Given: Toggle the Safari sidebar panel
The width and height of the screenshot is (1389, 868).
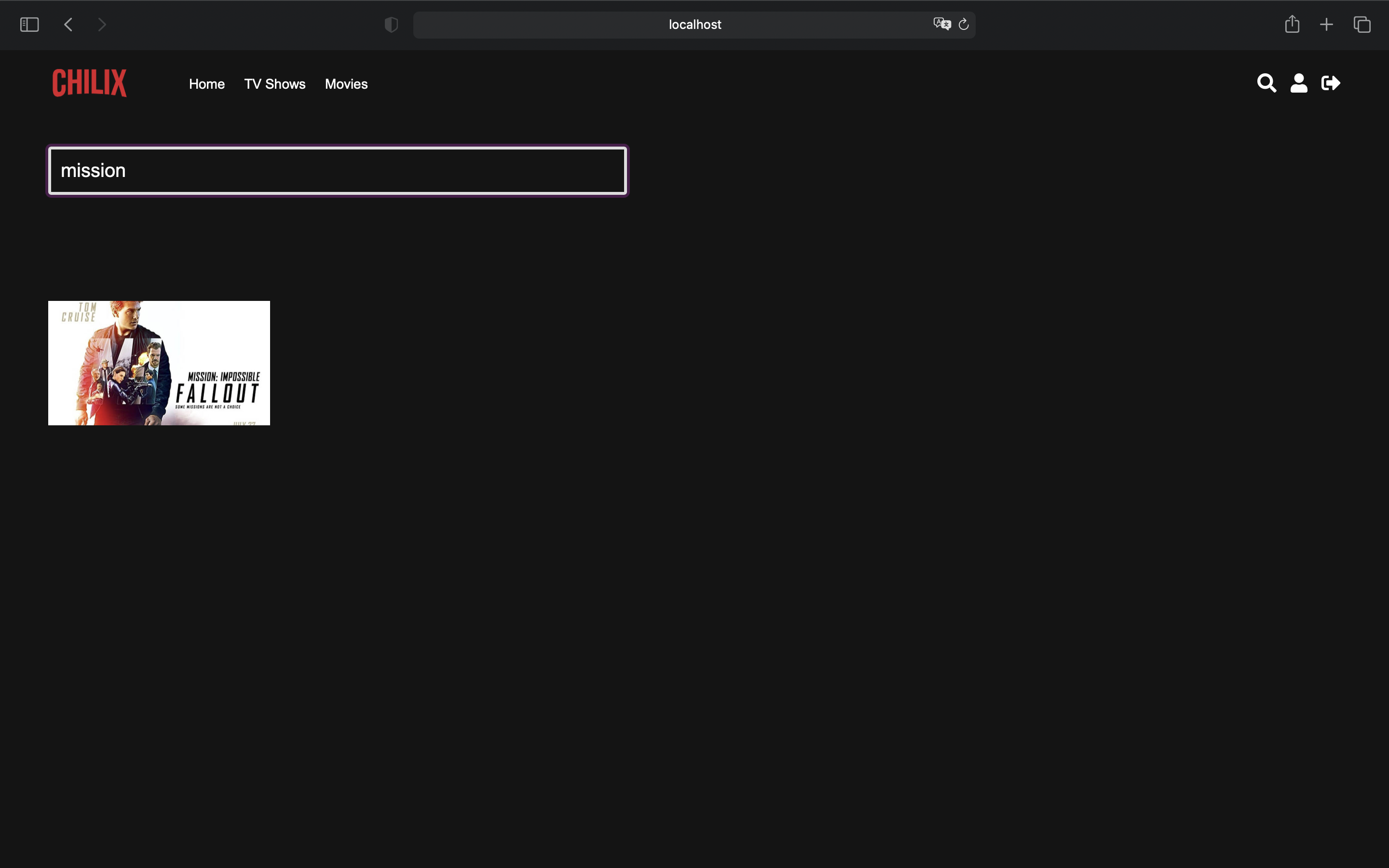Looking at the screenshot, I should pos(29,24).
